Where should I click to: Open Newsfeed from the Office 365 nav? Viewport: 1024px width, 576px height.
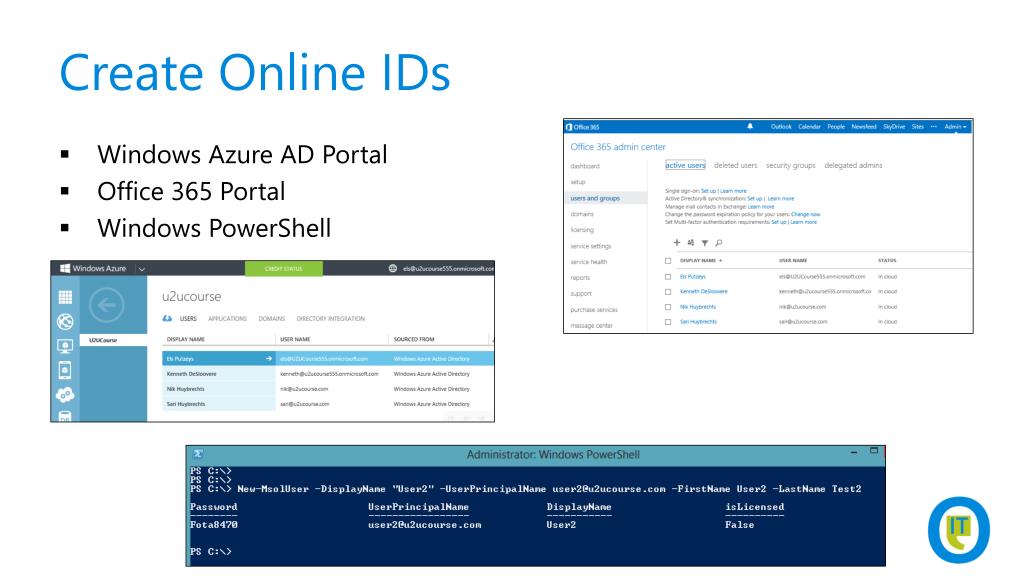pos(864,127)
